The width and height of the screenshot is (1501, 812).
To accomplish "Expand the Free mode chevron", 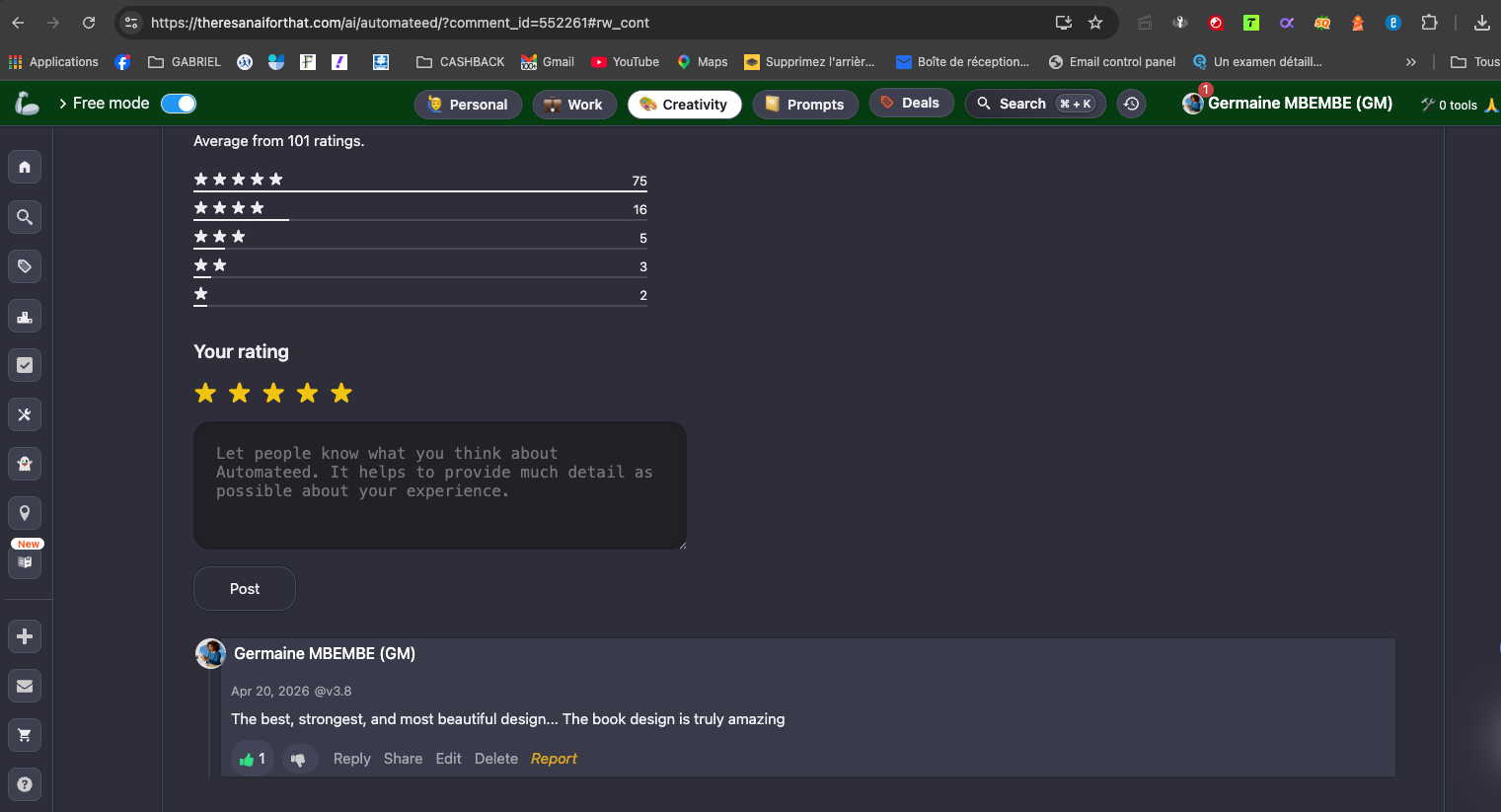I will point(63,103).
